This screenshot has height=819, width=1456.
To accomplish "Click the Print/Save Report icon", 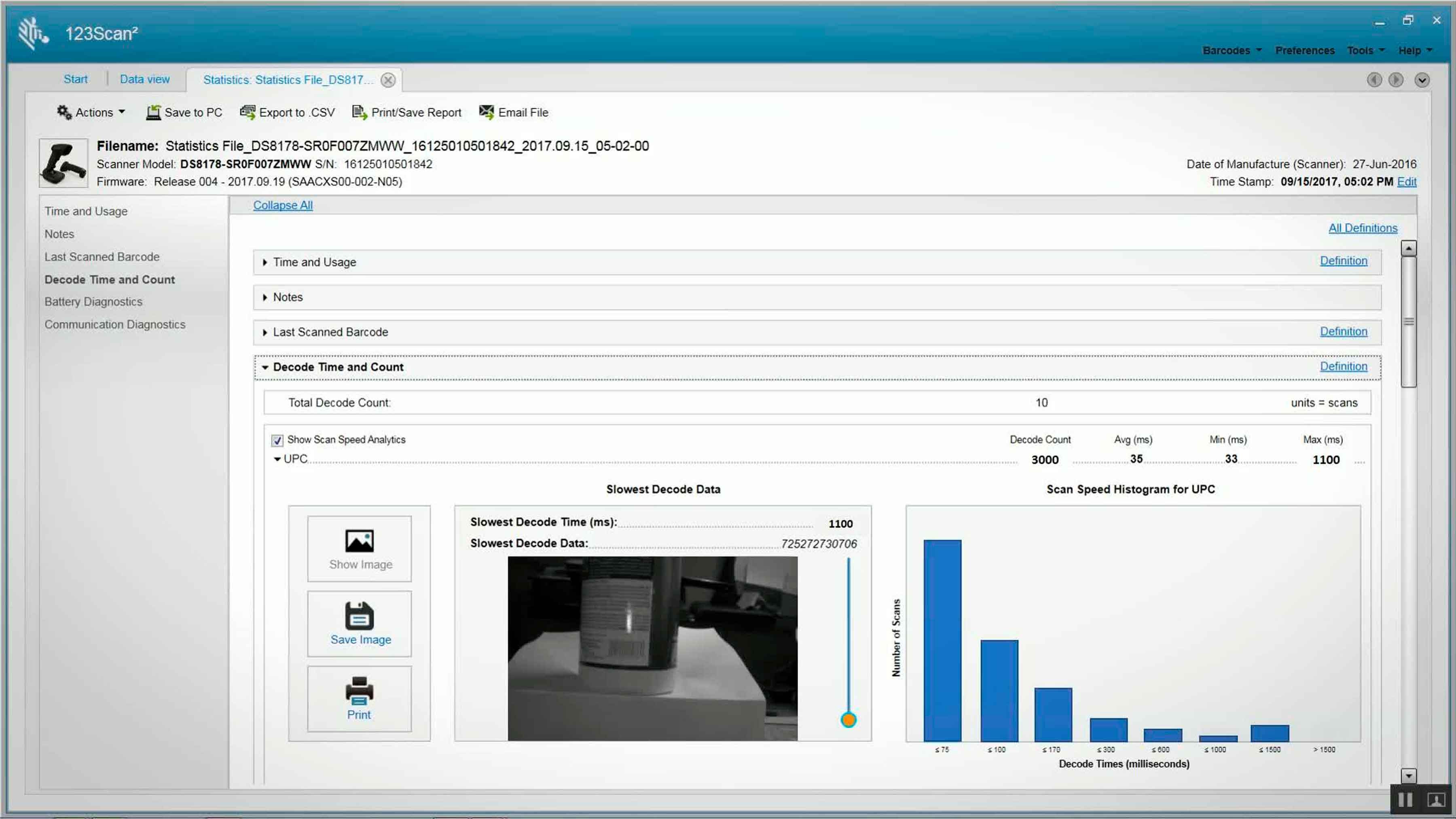I will pyautogui.click(x=360, y=112).
